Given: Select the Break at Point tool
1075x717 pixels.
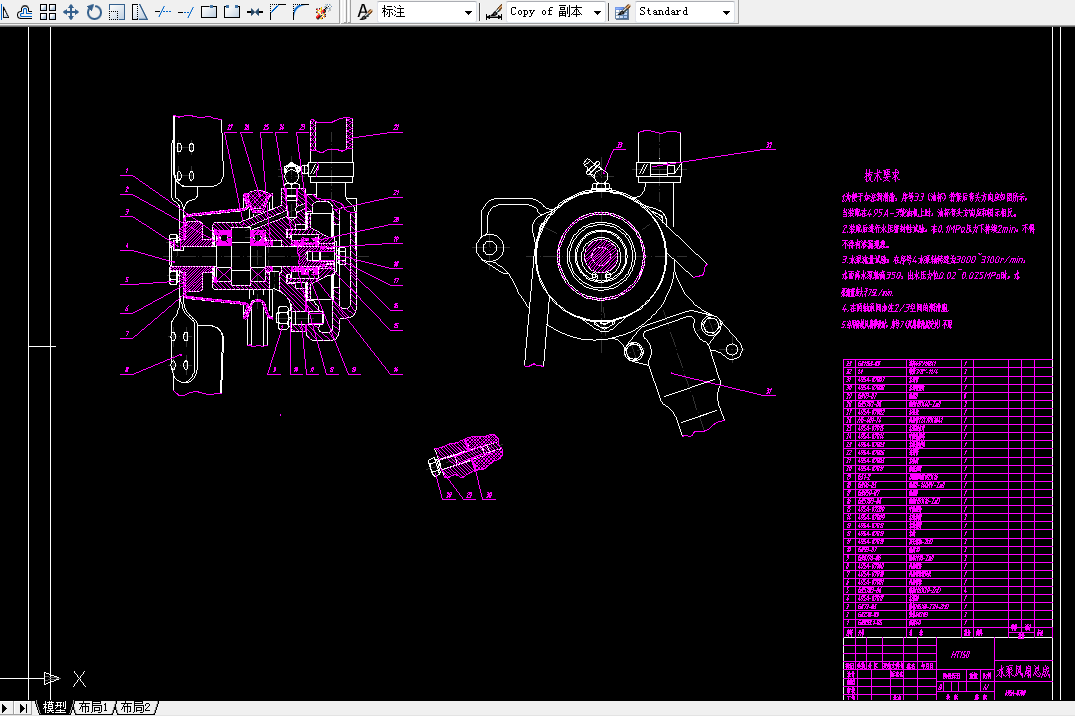Looking at the screenshot, I should tap(209, 12).
